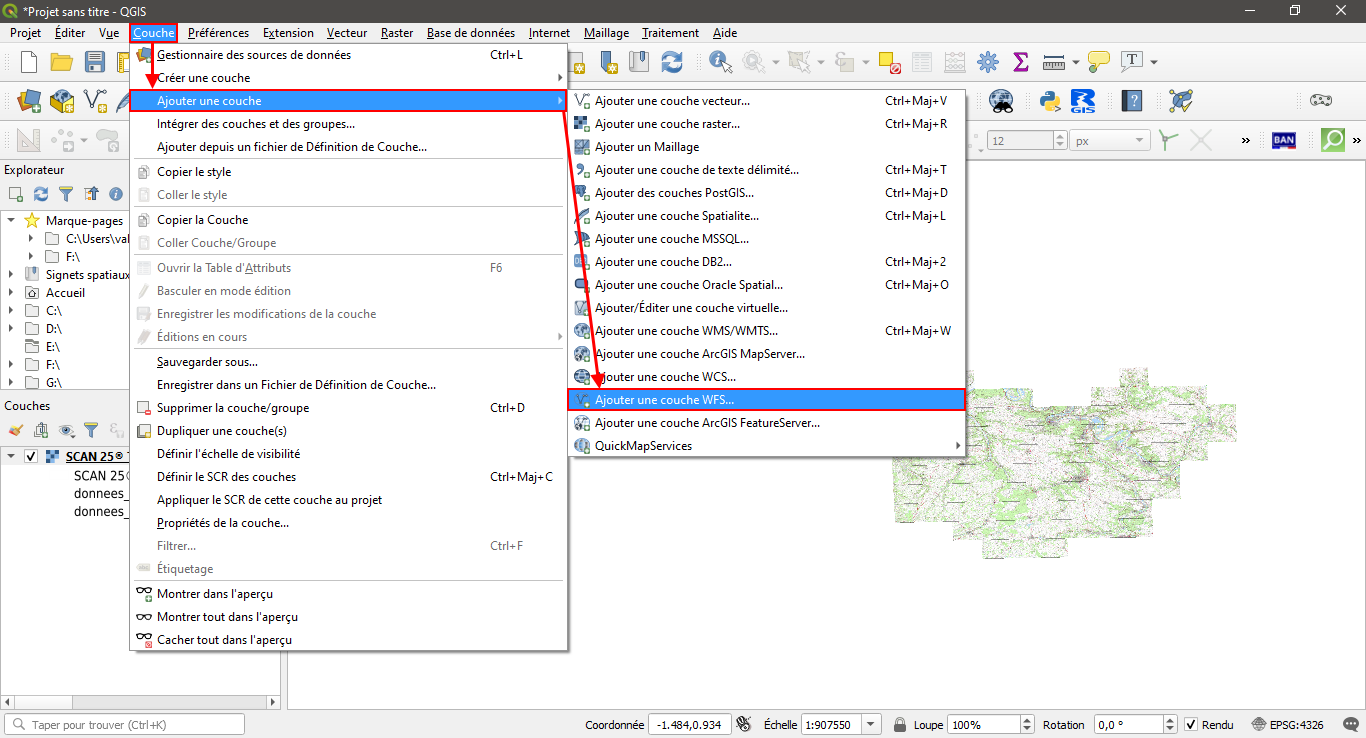Click the Map tips speech bubble icon
Screen dimensions: 1366x738
click(1098, 62)
